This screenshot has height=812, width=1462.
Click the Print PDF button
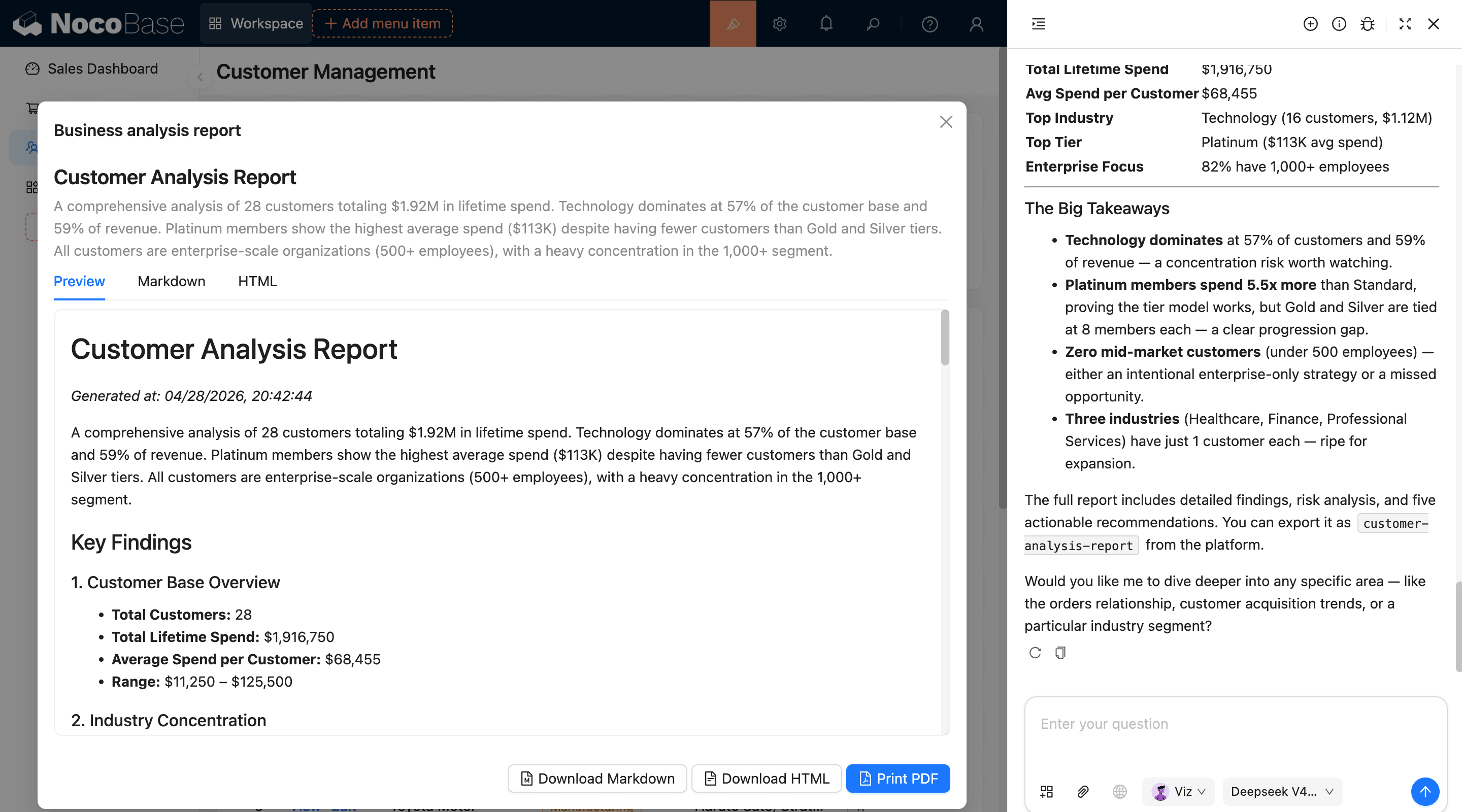[x=898, y=779]
